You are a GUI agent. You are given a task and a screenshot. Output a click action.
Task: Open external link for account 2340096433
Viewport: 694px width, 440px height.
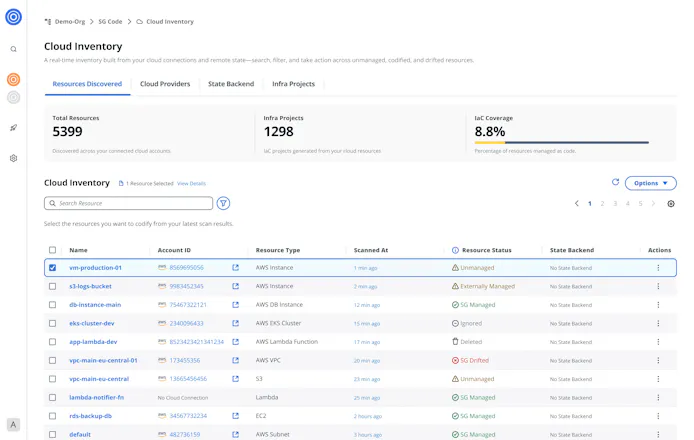[235, 323]
